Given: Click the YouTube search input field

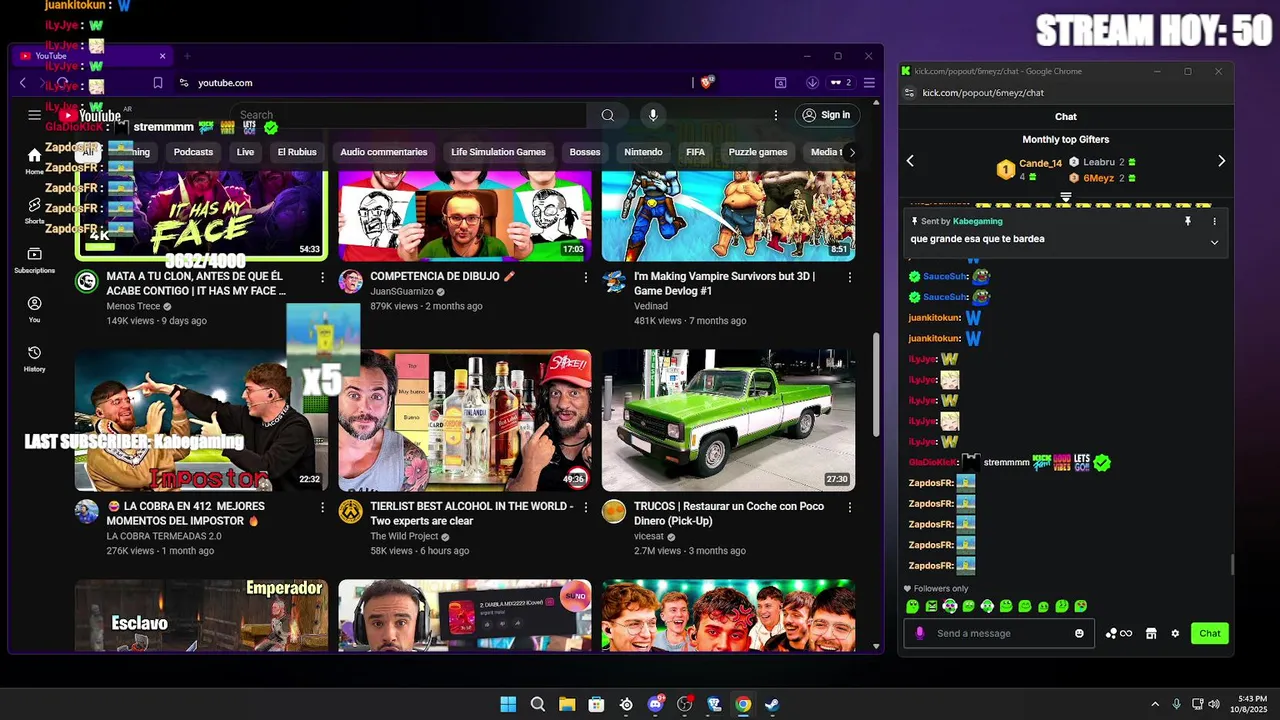Looking at the screenshot, I should click(x=410, y=115).
